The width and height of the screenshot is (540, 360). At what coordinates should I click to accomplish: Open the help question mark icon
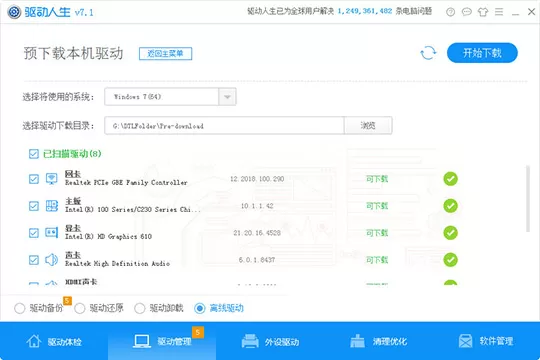point(450,12)
